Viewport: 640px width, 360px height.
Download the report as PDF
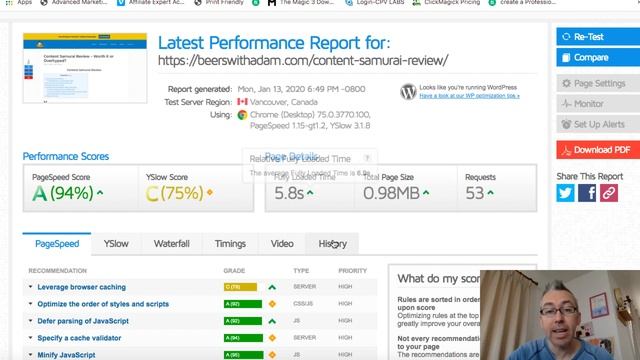[598, 150]
